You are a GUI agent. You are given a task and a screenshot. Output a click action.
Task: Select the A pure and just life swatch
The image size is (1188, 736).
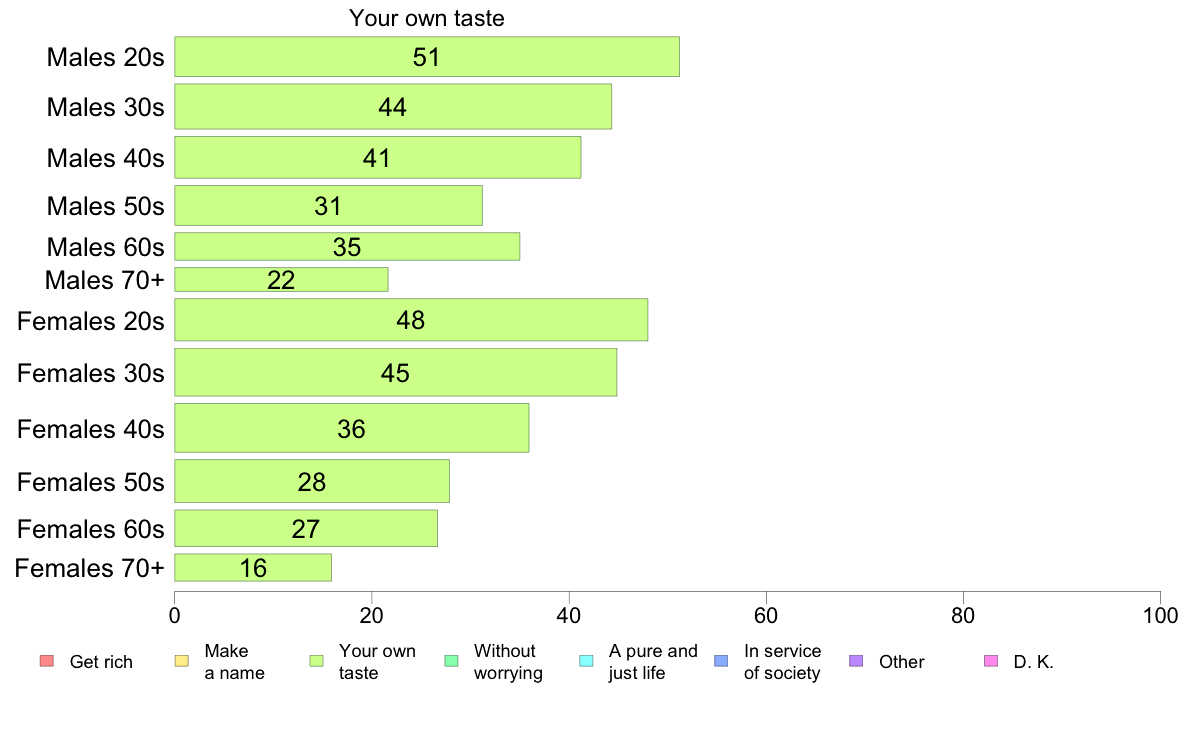click(586, 661)
